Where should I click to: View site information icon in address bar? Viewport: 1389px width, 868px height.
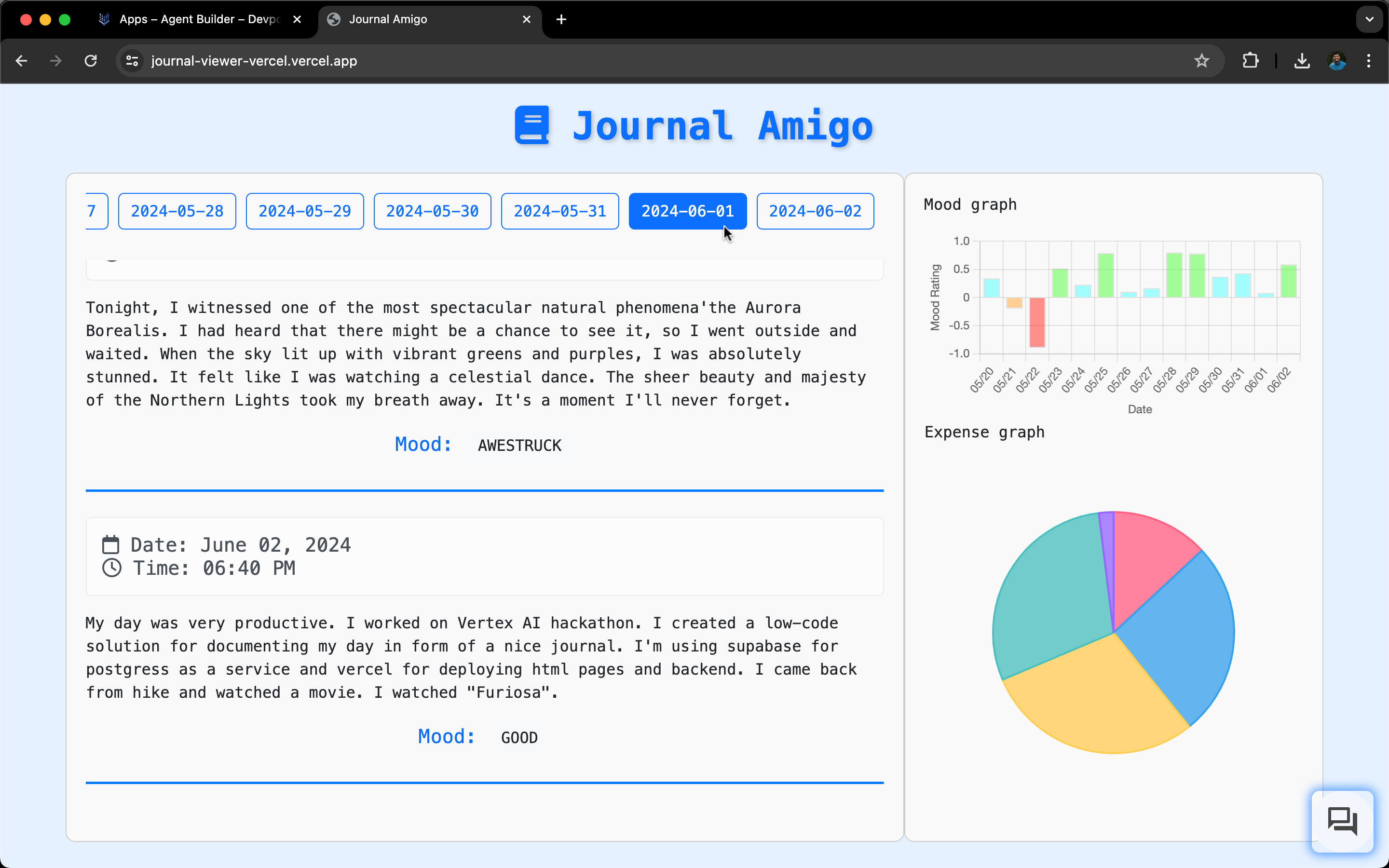coord(132,61)
